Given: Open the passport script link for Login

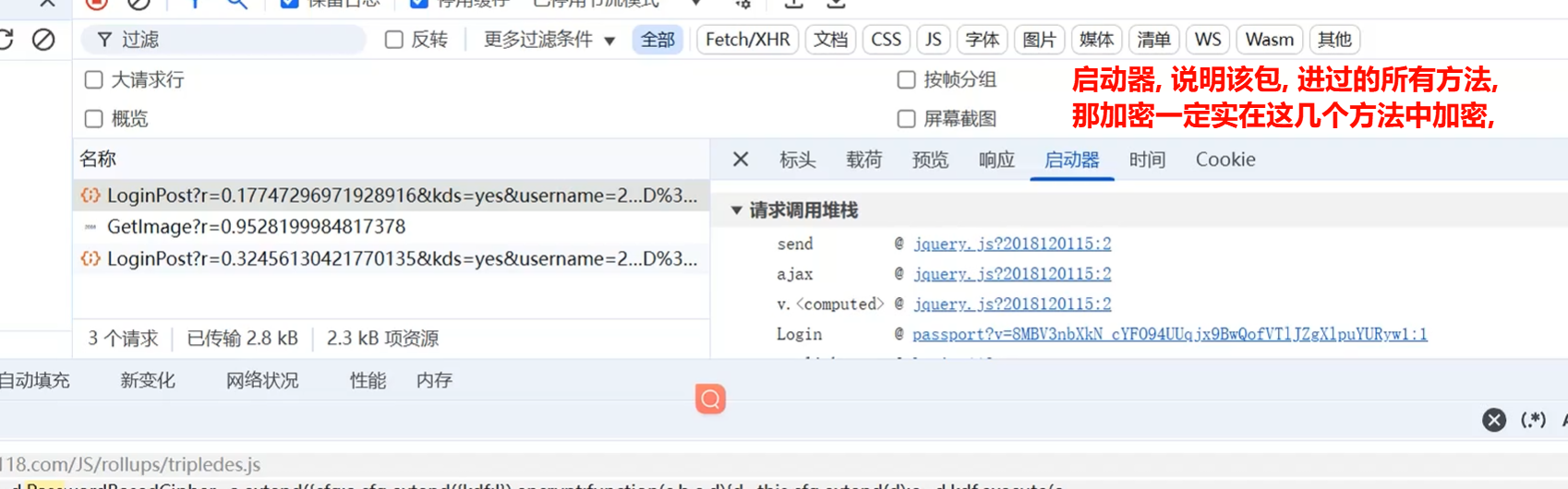Looking at the screenshot, I should tap(1169, 334).
